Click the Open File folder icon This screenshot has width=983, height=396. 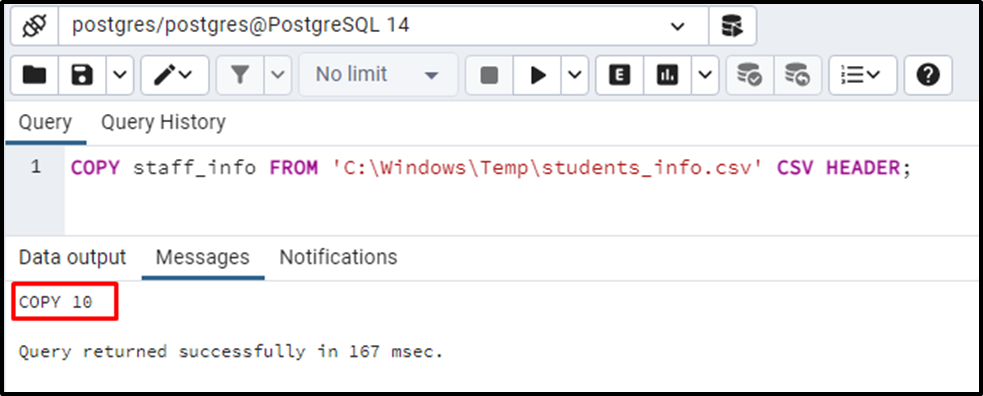tap(34, 75)
